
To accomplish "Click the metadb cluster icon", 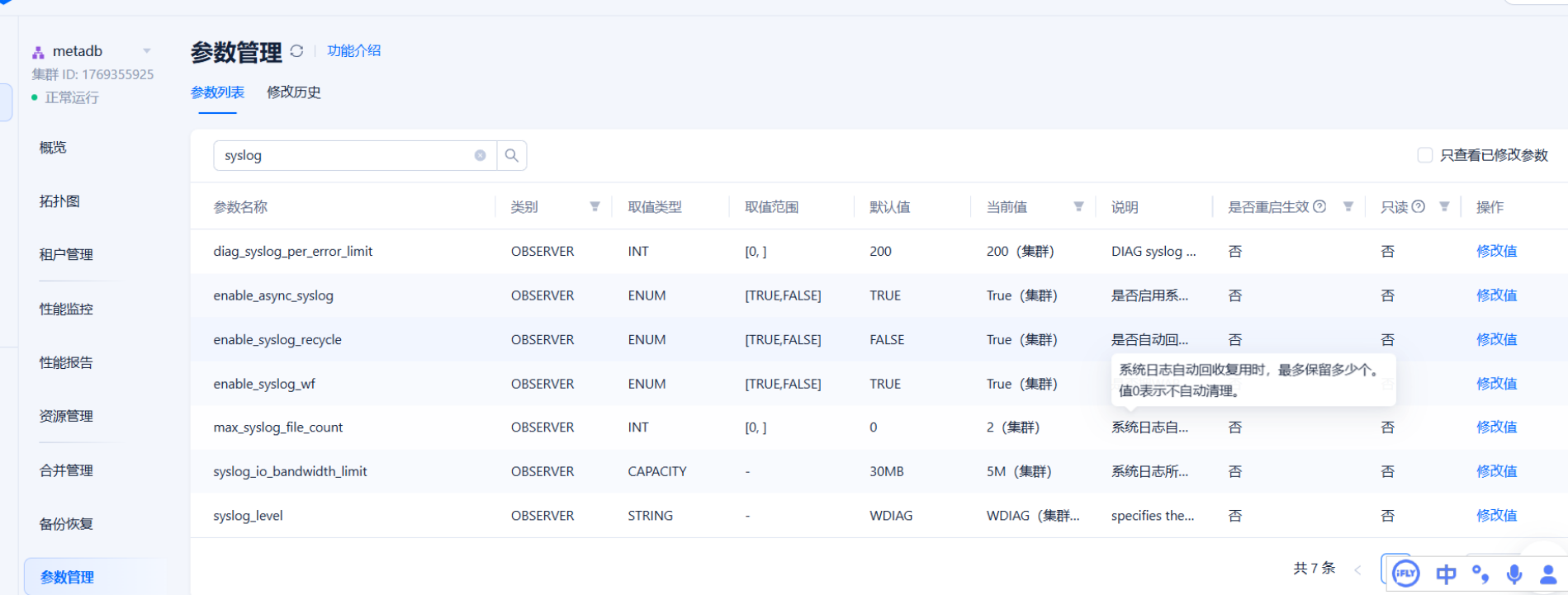I will (38, 52).
